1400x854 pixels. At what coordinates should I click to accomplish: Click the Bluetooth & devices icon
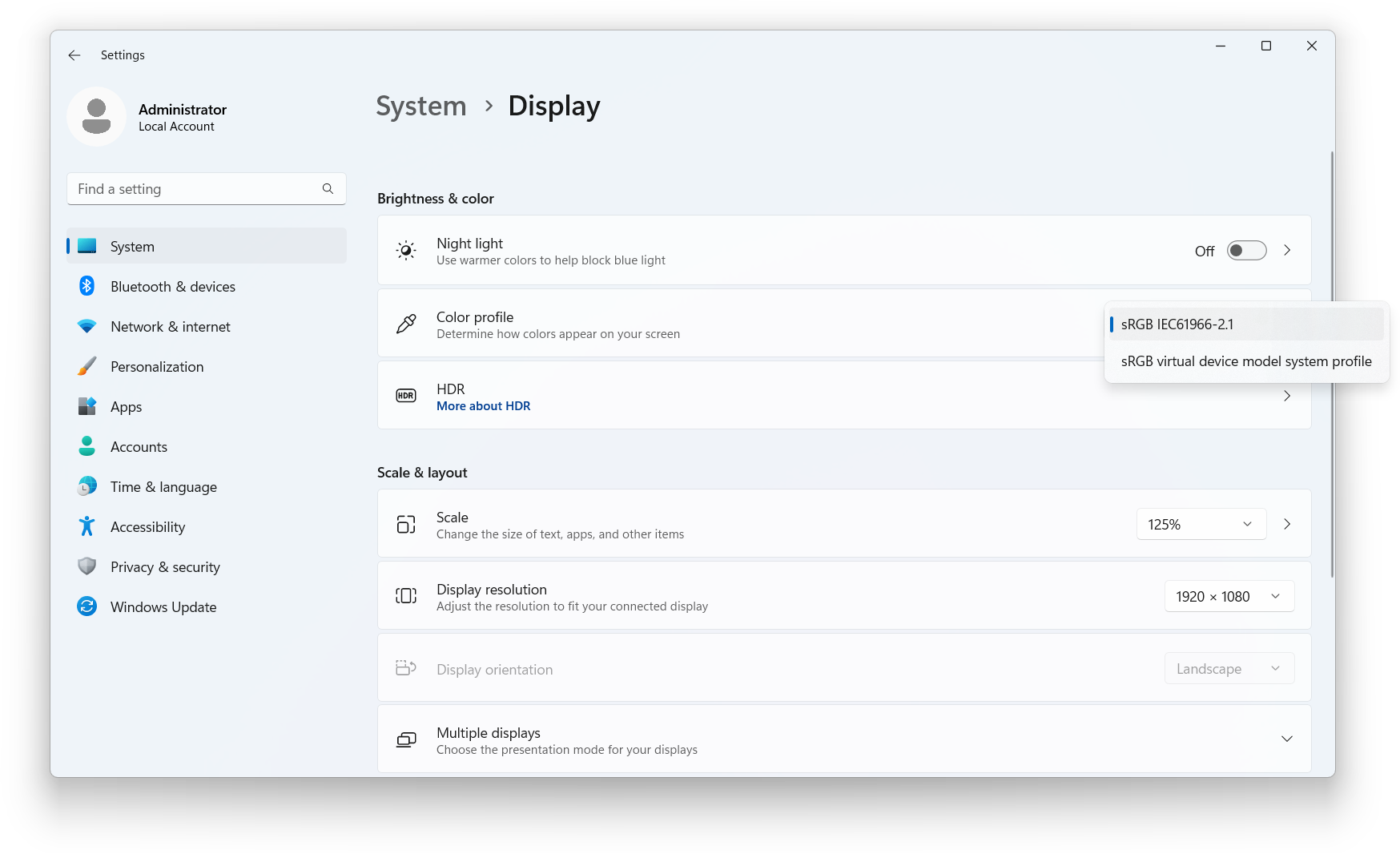[x=87, y=286]
